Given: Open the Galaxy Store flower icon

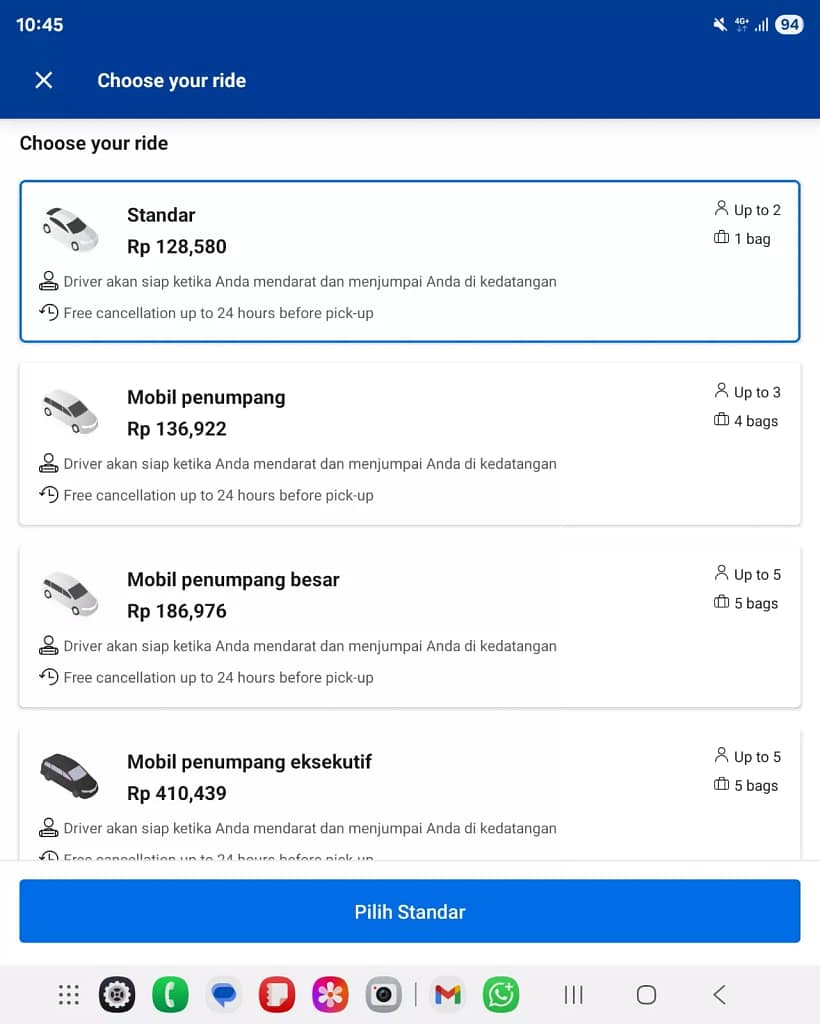Looking at the screenshot, I should 330,995.
